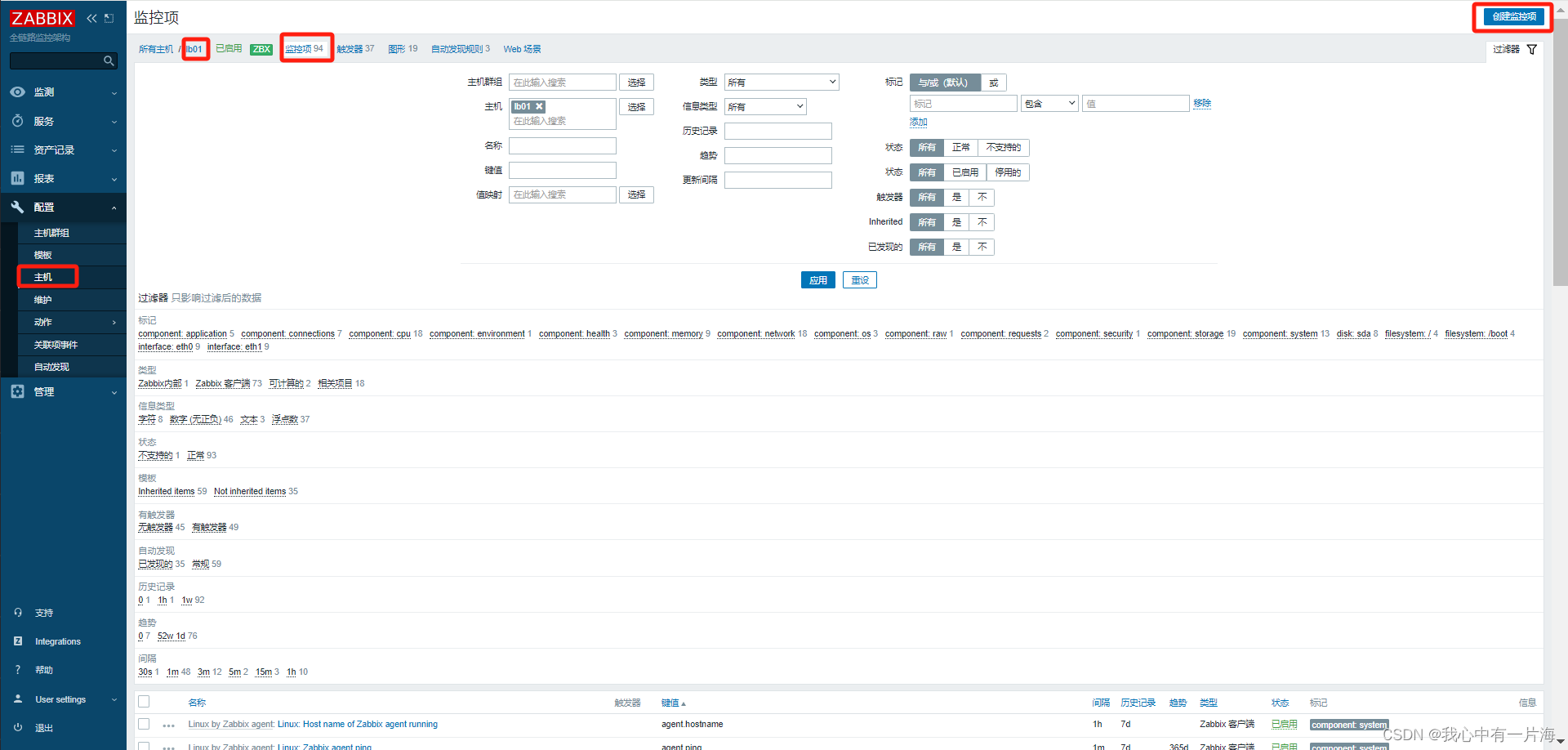
Task: Click the 创建监控项 button
Action: (1513, 16)
